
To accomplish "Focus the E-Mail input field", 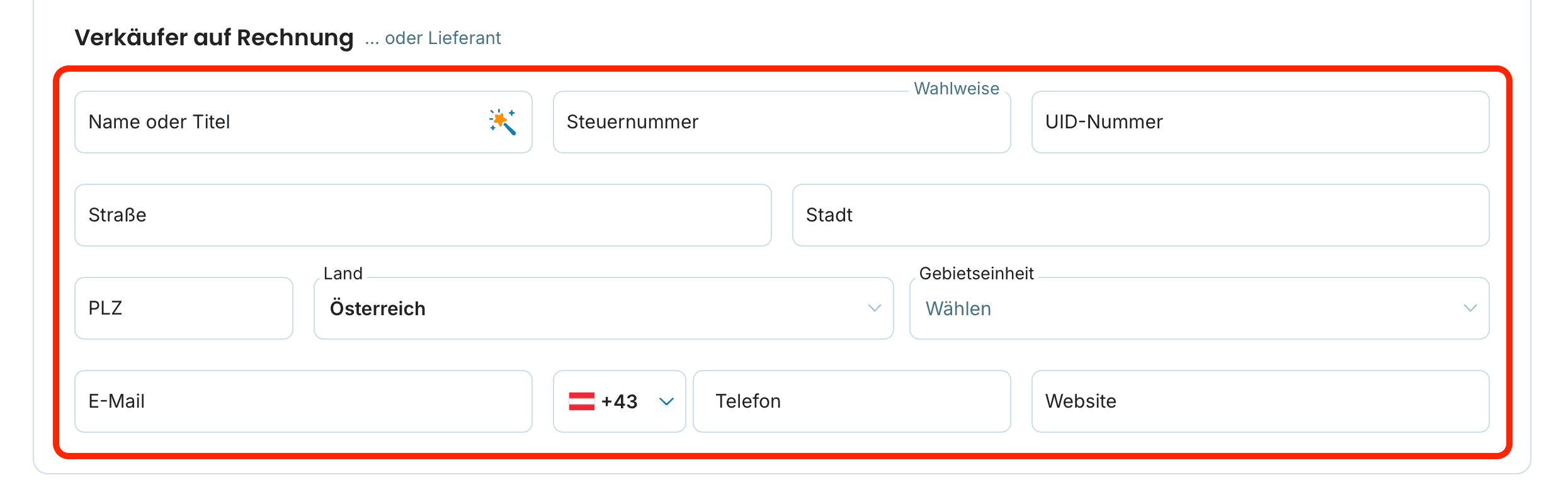I will click(x=304, y=401).
